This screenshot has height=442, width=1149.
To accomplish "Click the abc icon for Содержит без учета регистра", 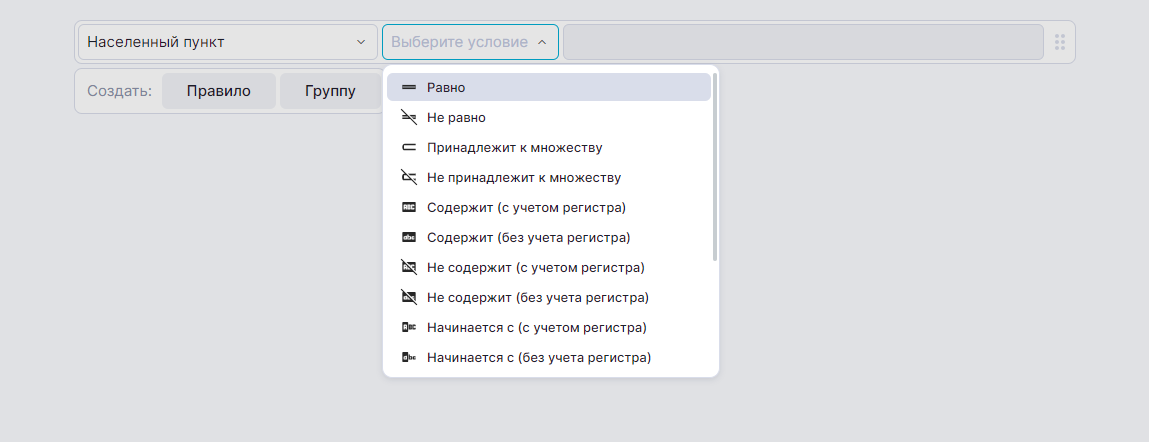I will click(408, 238).
